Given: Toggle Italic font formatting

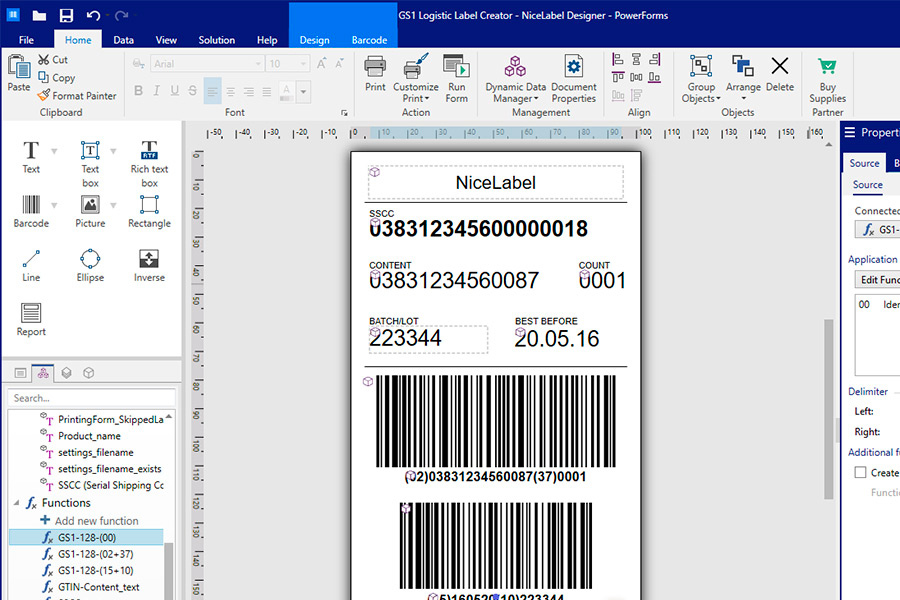Looking at the screenshot, I should point(156,91).
